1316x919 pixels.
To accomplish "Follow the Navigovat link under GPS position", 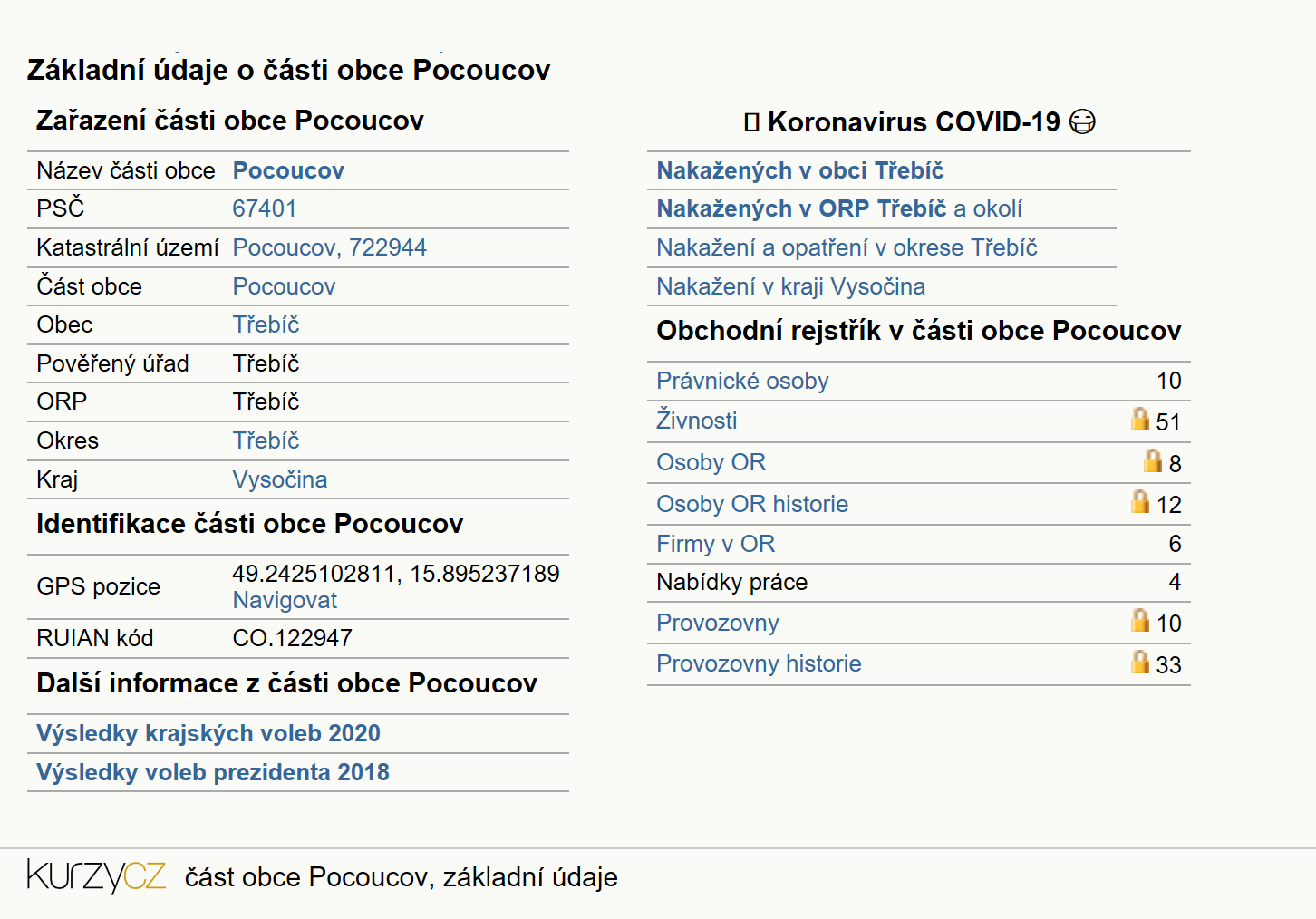I will [x=285, y=600].
